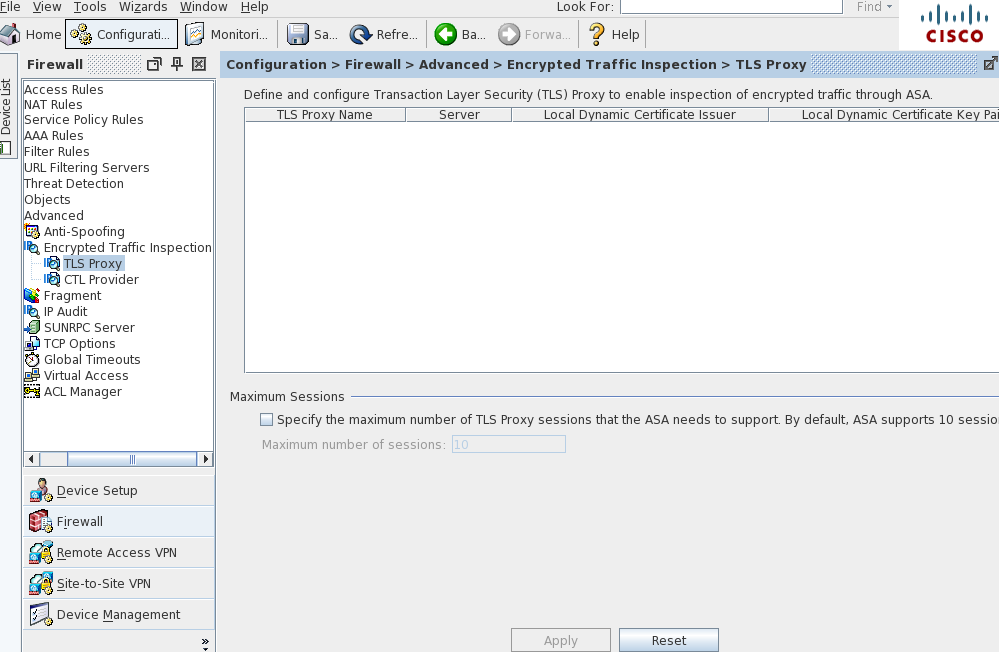This screenshot has height=652, width=999.
Task: Click the Home toolbar icon
Action: pos(10,34)
